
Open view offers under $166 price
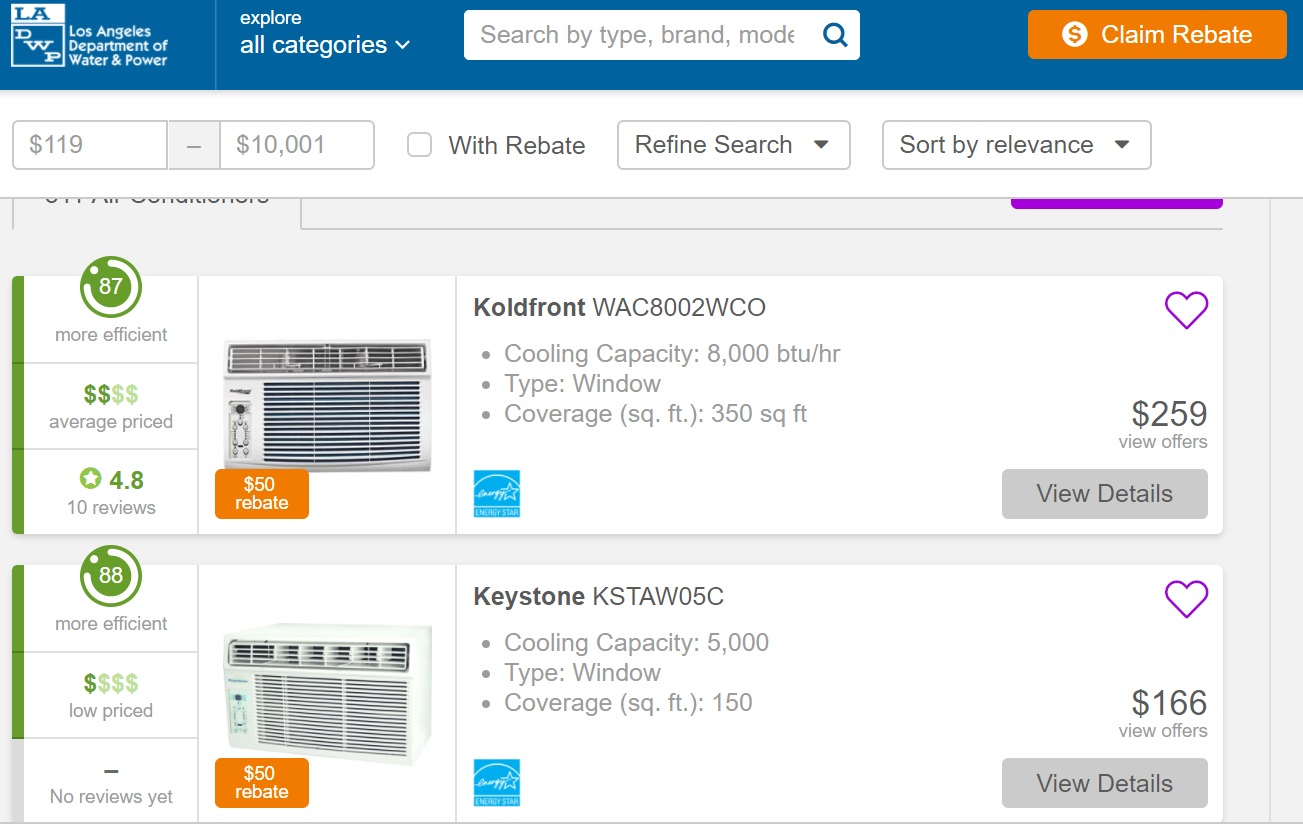tap(1163, 731)
